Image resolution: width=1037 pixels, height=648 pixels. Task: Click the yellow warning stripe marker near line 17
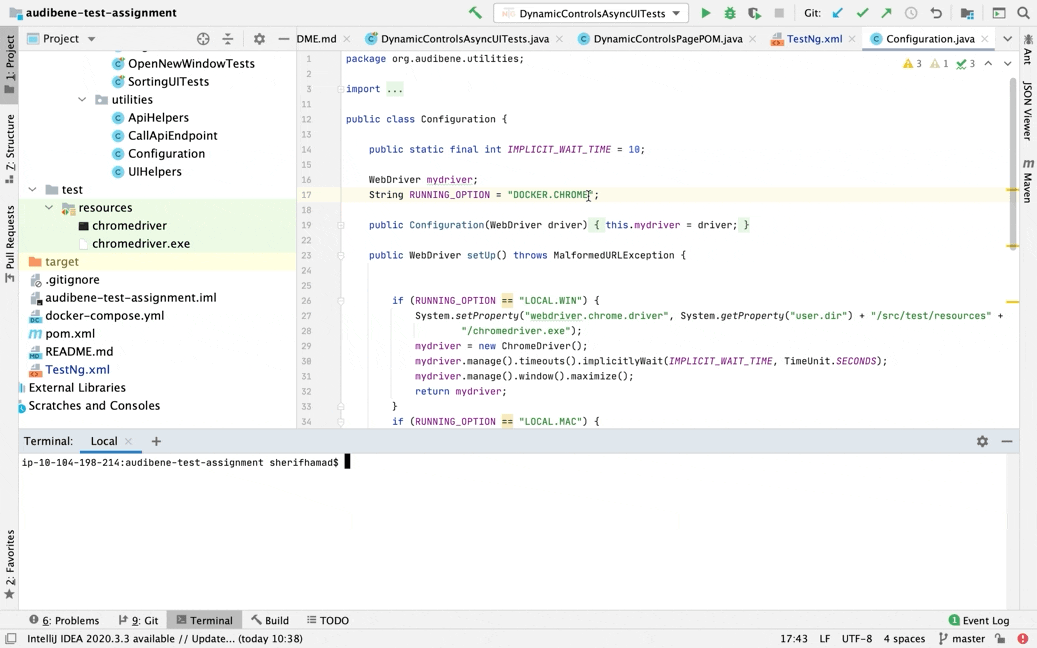tap(1013, 190)
